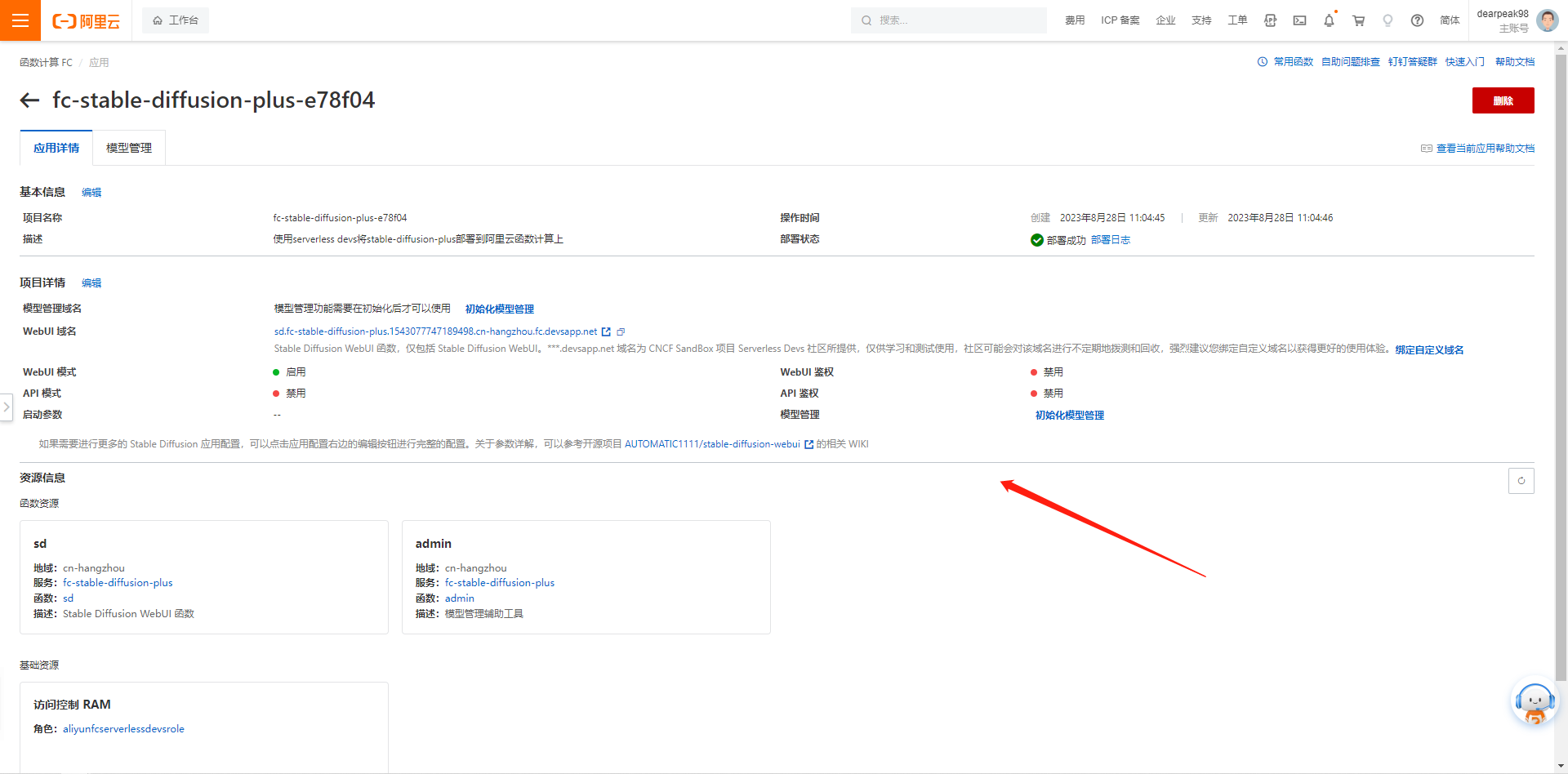This screenshot has width=1568, height=774.
Task: Expand the collapsed left sidebar
Action: (7, 407)
